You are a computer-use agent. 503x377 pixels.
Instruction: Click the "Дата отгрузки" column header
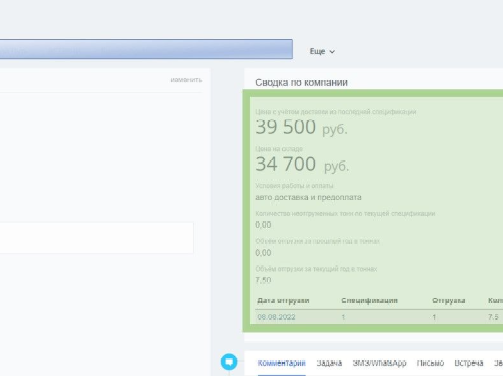(283, 301)
